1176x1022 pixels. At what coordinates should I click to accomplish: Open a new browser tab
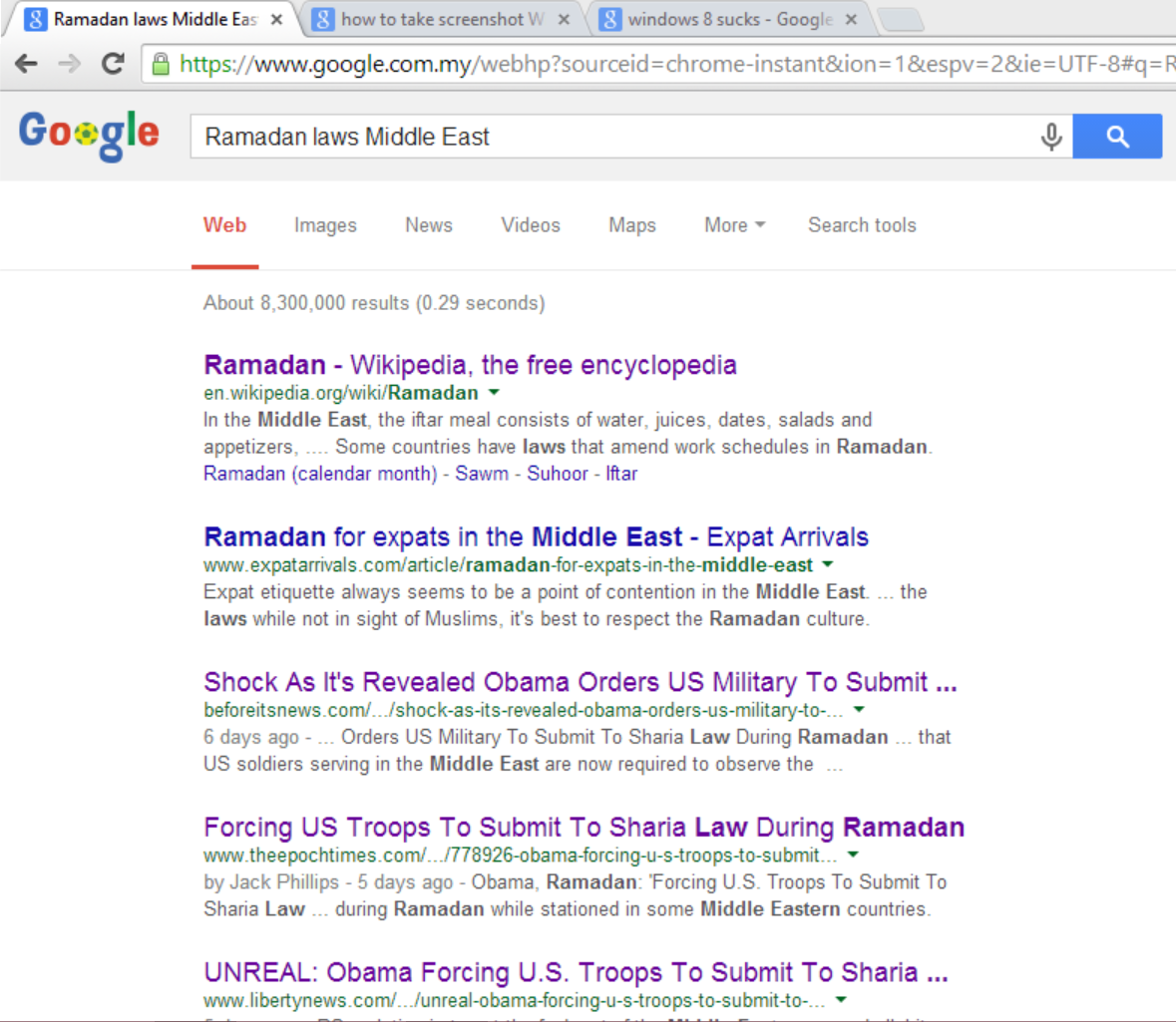(x=901, y=20)
